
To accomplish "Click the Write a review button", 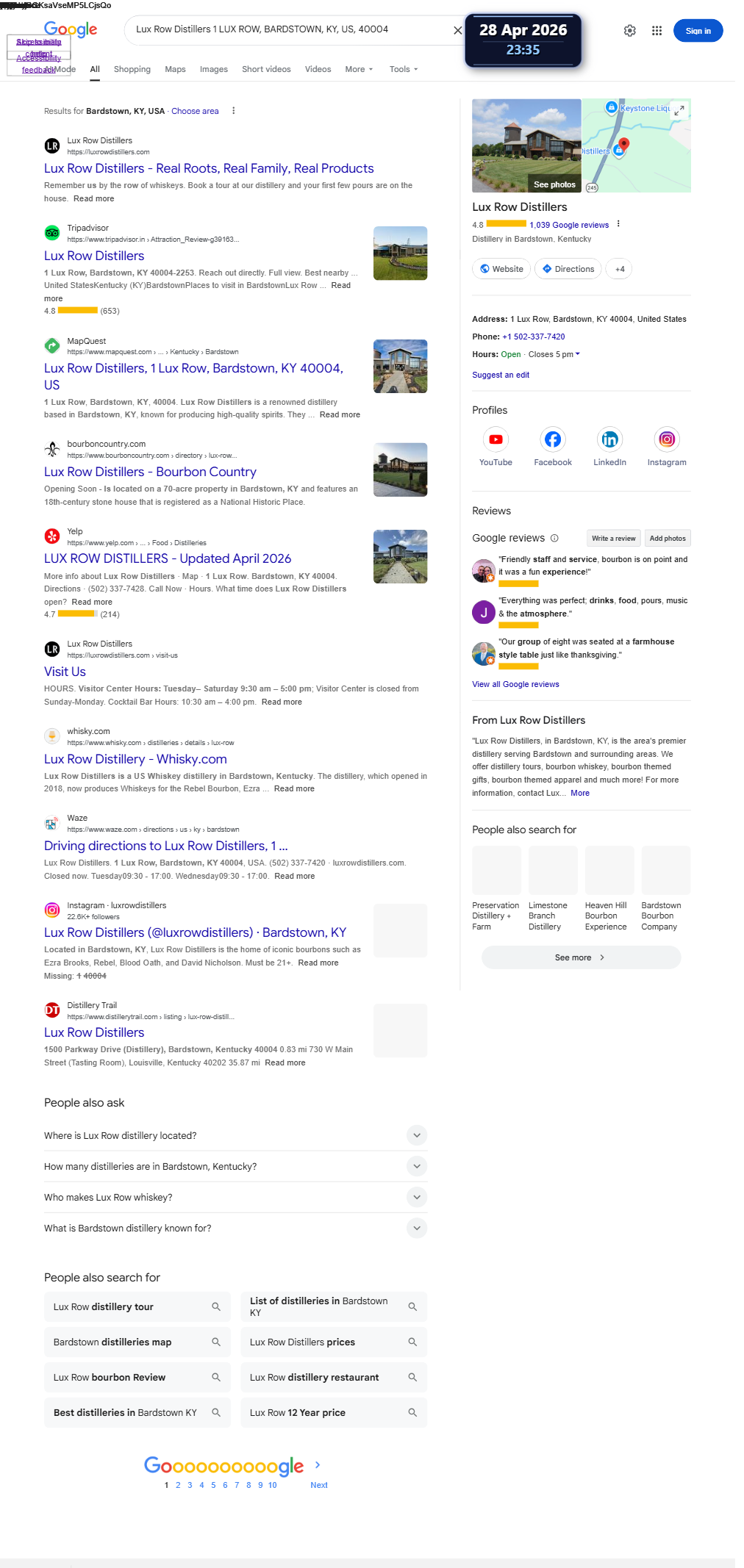I will tap(614, 539).
